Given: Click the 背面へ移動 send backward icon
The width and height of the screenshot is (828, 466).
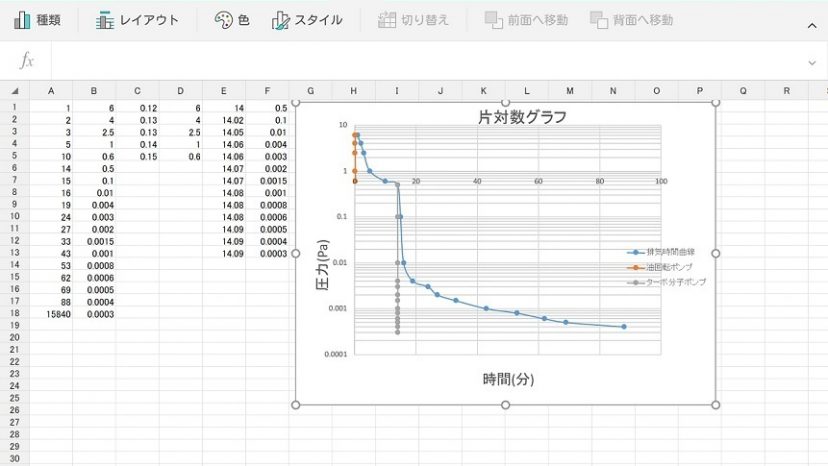Looking at the screenshot, I should click(599, 20).
